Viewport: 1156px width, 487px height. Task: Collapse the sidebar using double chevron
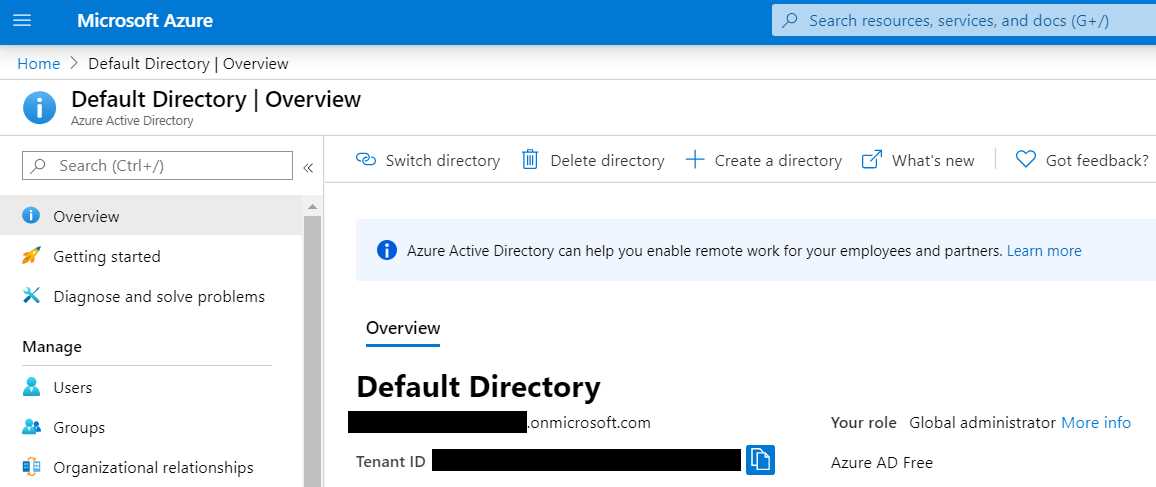click(x=308, y=168)
